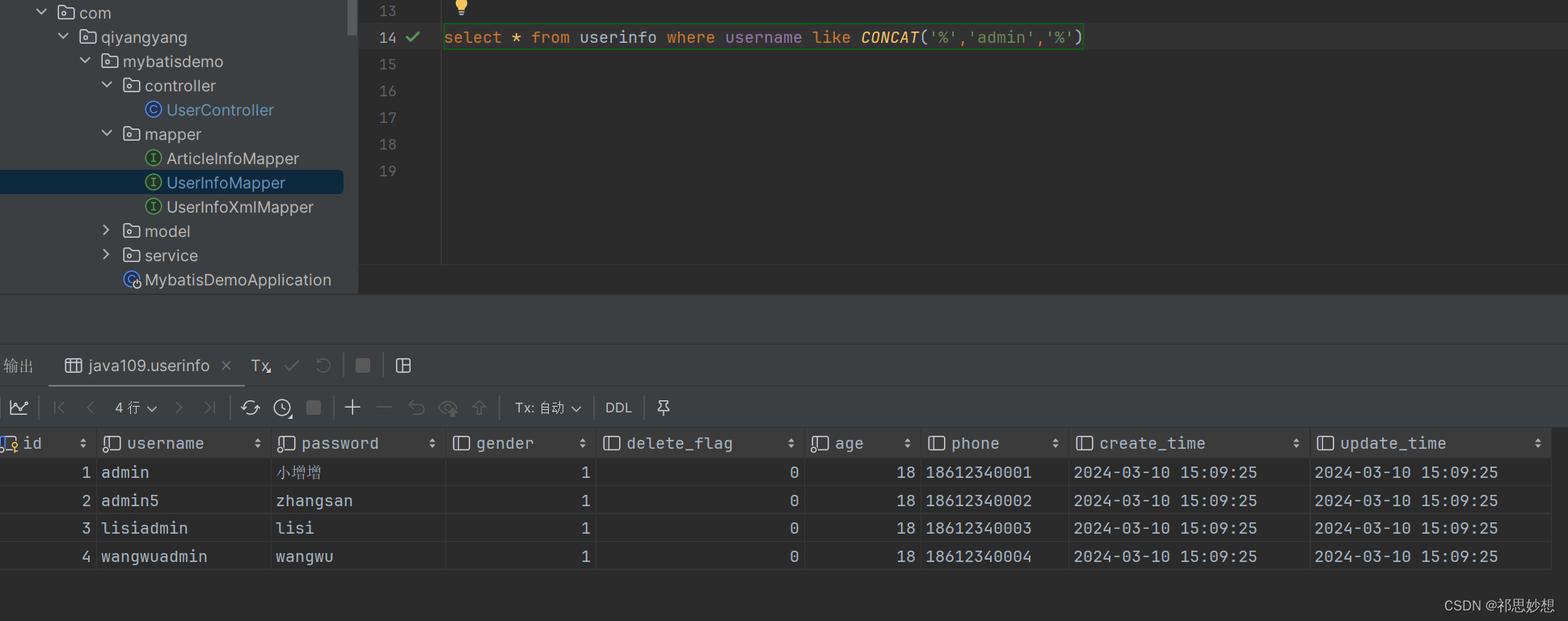Sort by the phone column header
The image size is (1568, 621).
(x=993, y=443)
